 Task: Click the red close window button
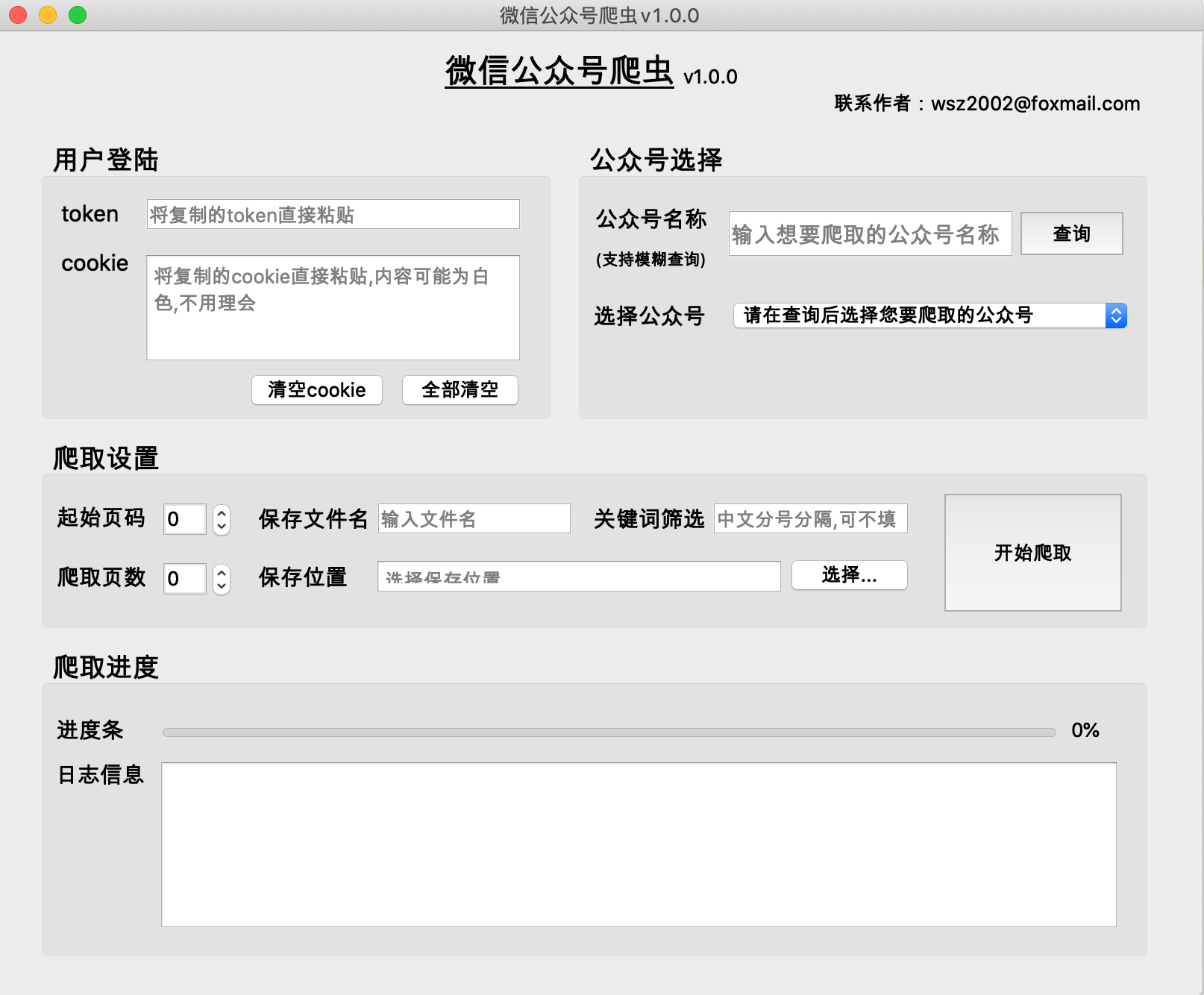(x=18, y=15)
